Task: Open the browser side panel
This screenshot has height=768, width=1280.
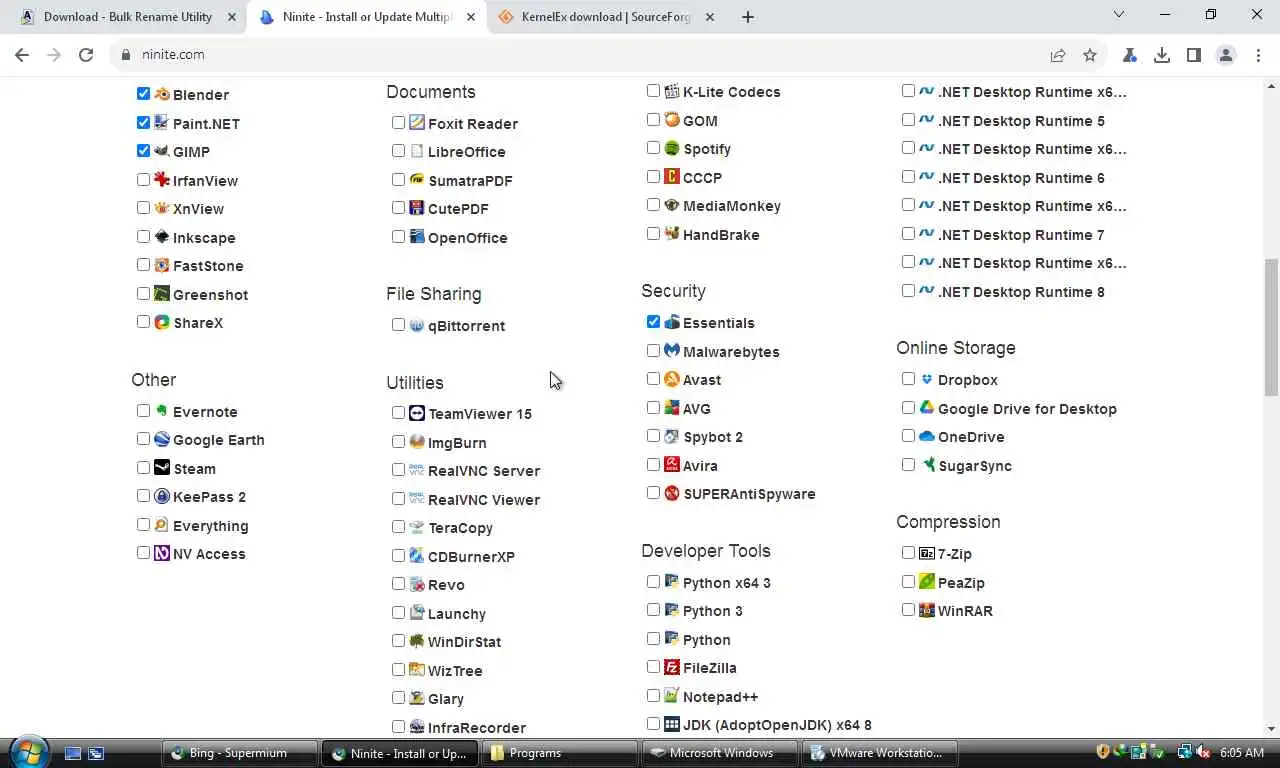Action: click(x=1194, y=55)
